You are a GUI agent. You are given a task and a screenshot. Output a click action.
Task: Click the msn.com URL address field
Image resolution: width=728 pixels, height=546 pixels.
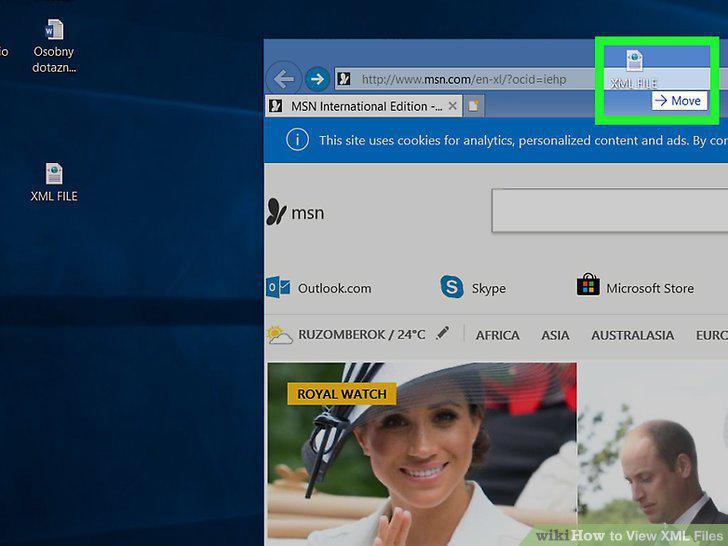(464, 79)
